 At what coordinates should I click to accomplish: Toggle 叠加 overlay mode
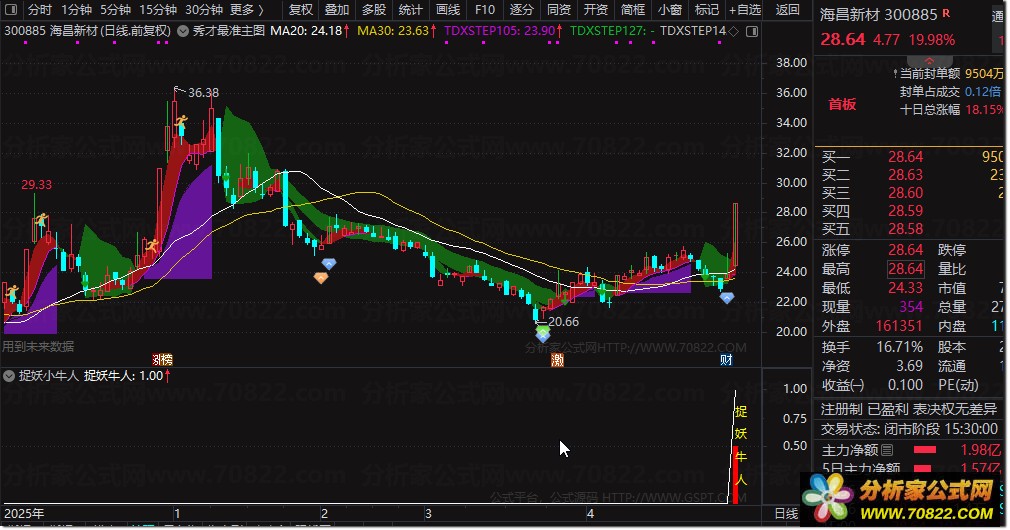coord(337,10)
